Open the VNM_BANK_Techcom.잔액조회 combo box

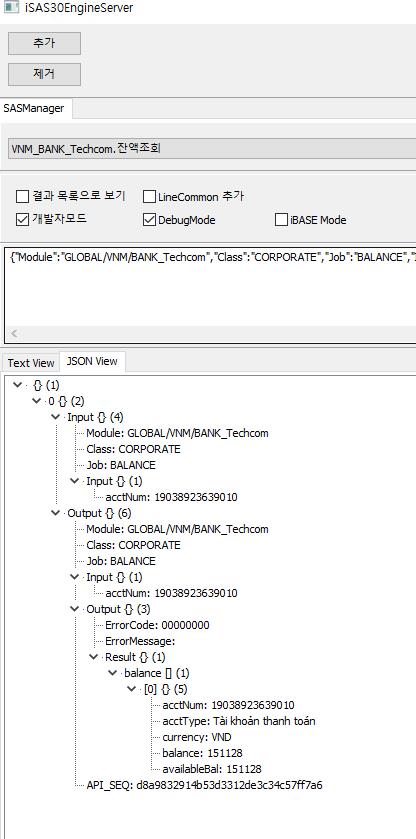pos(213,148)
